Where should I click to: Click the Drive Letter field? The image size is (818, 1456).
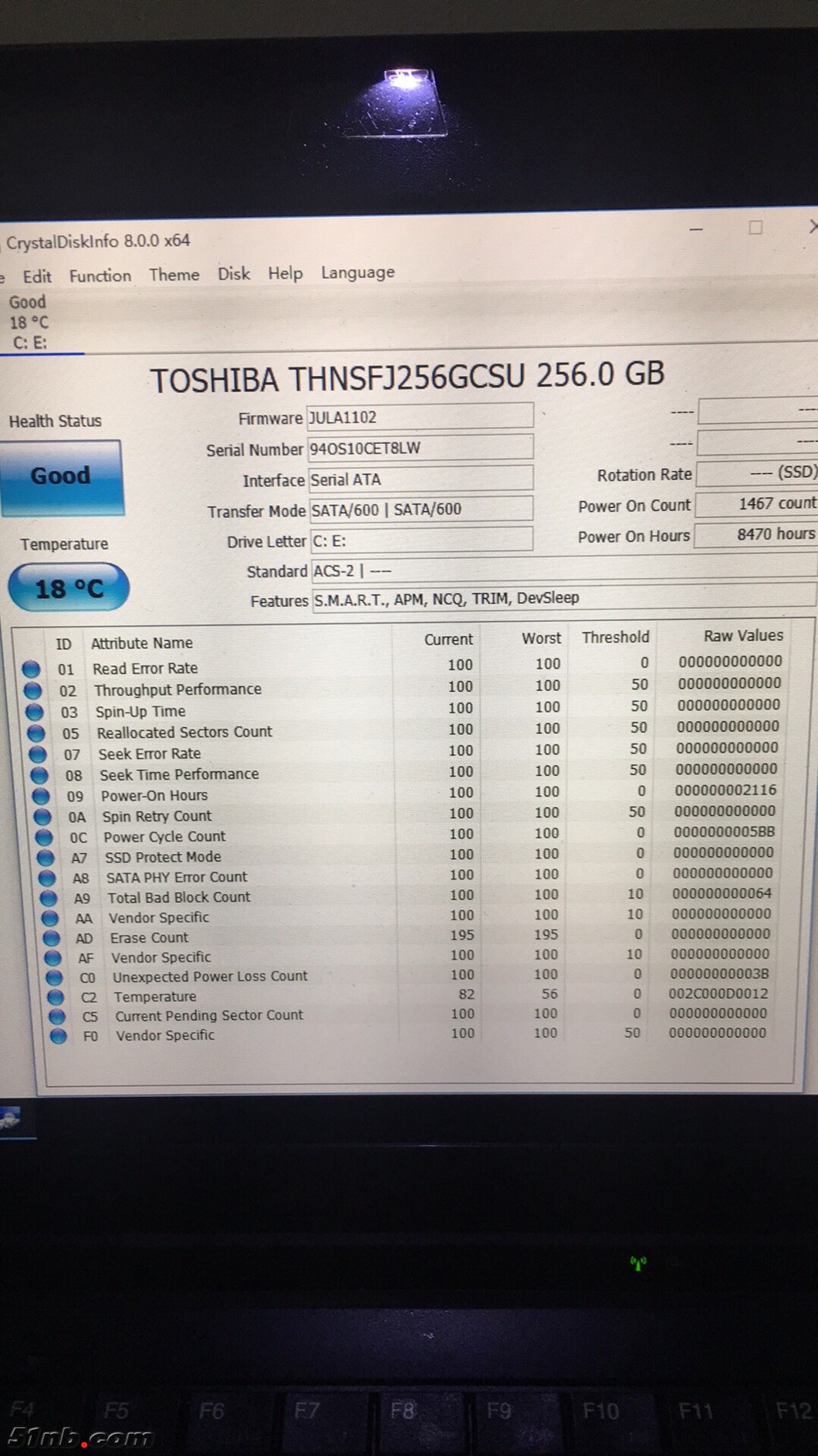click(x=422, y=540)
